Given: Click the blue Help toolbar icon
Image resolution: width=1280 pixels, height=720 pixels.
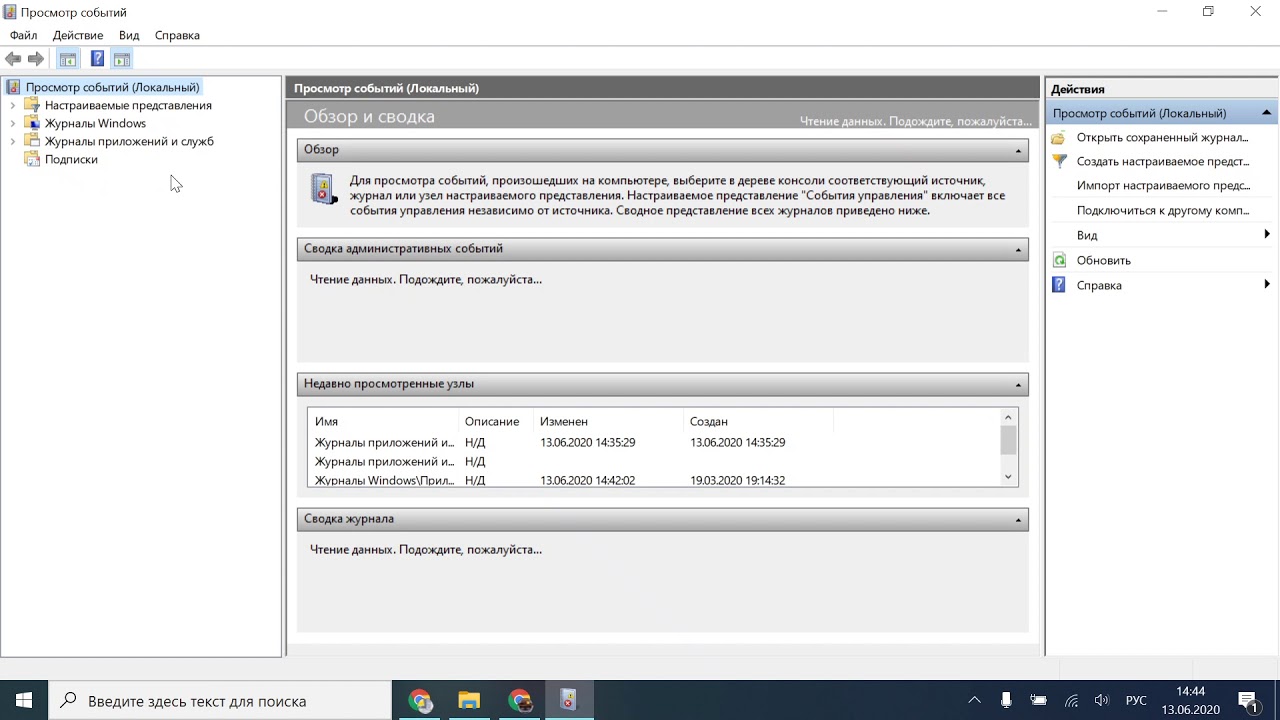Looking at the screenshot, I should pyautogui.click(x=97, y=59).
